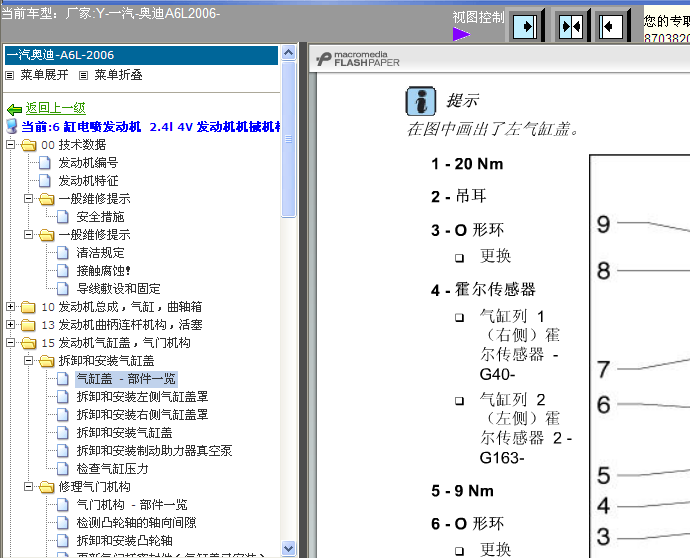The height and width of the screenshot is (558, 690).
Task: Expand the 10 发动机总成 folder
Action: (11, 307)
